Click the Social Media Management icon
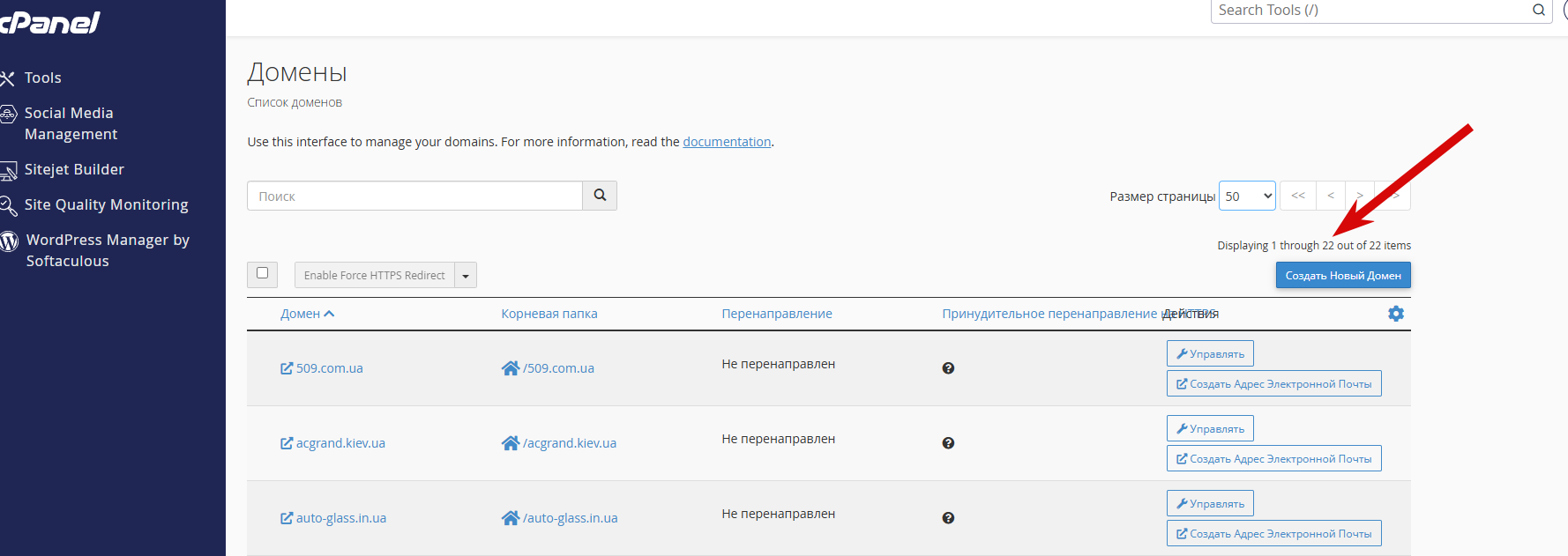1568x556 pixels. (8, 114)
